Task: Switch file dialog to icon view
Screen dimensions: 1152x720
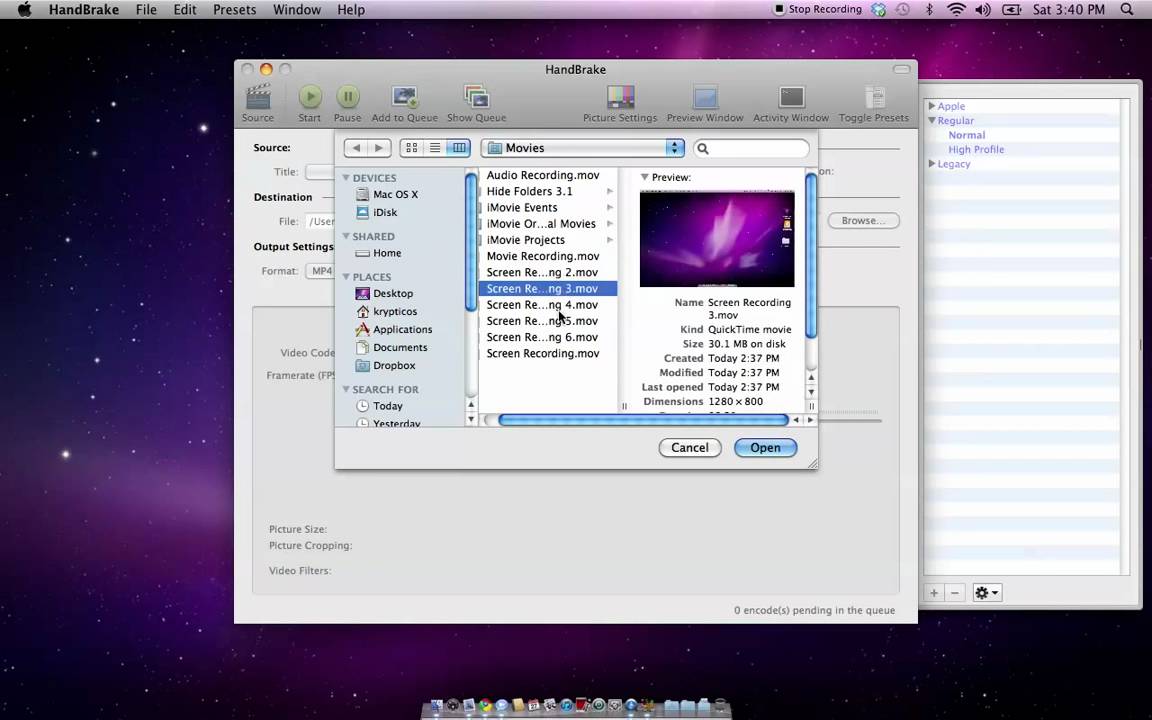Action: pos(411,148)
